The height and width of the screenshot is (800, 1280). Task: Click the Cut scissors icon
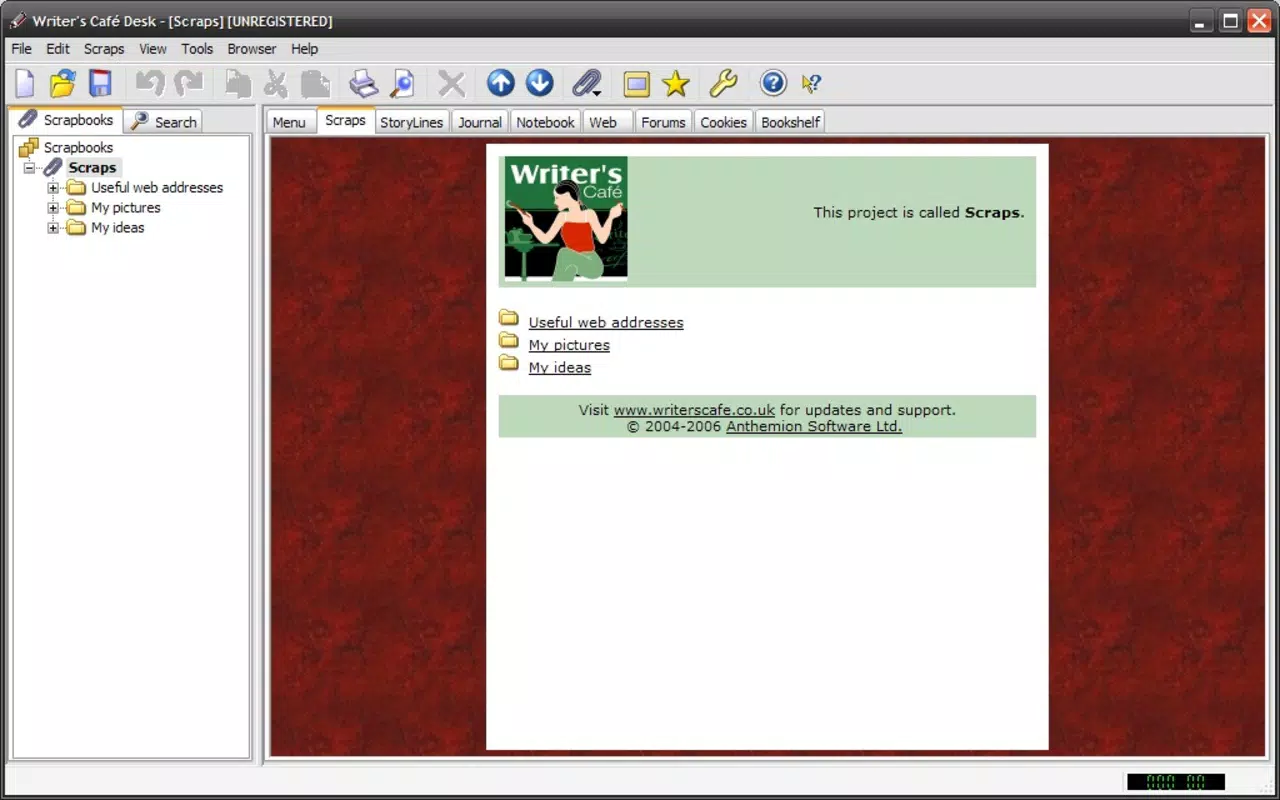(276, 83)
